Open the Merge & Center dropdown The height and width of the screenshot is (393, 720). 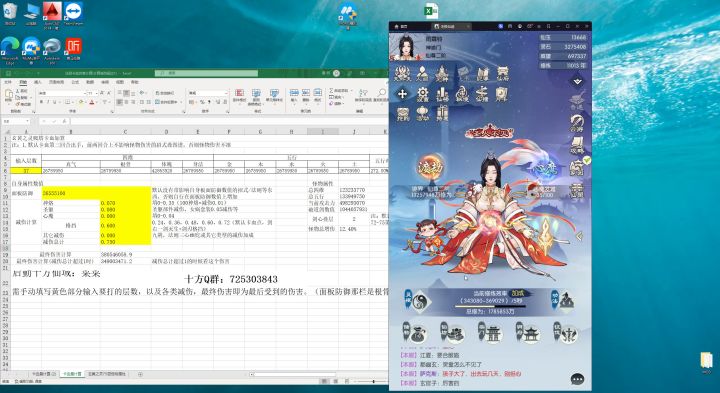[181, 102]
